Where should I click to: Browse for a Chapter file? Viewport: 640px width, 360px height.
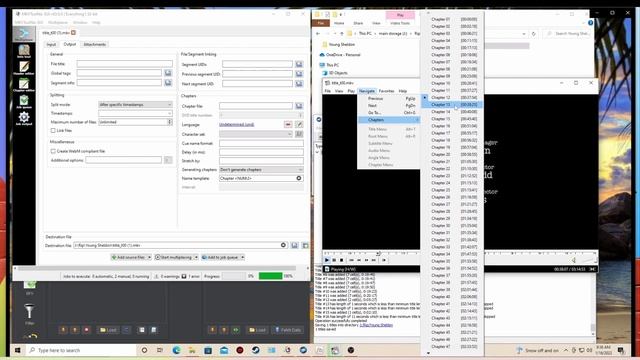299,106
